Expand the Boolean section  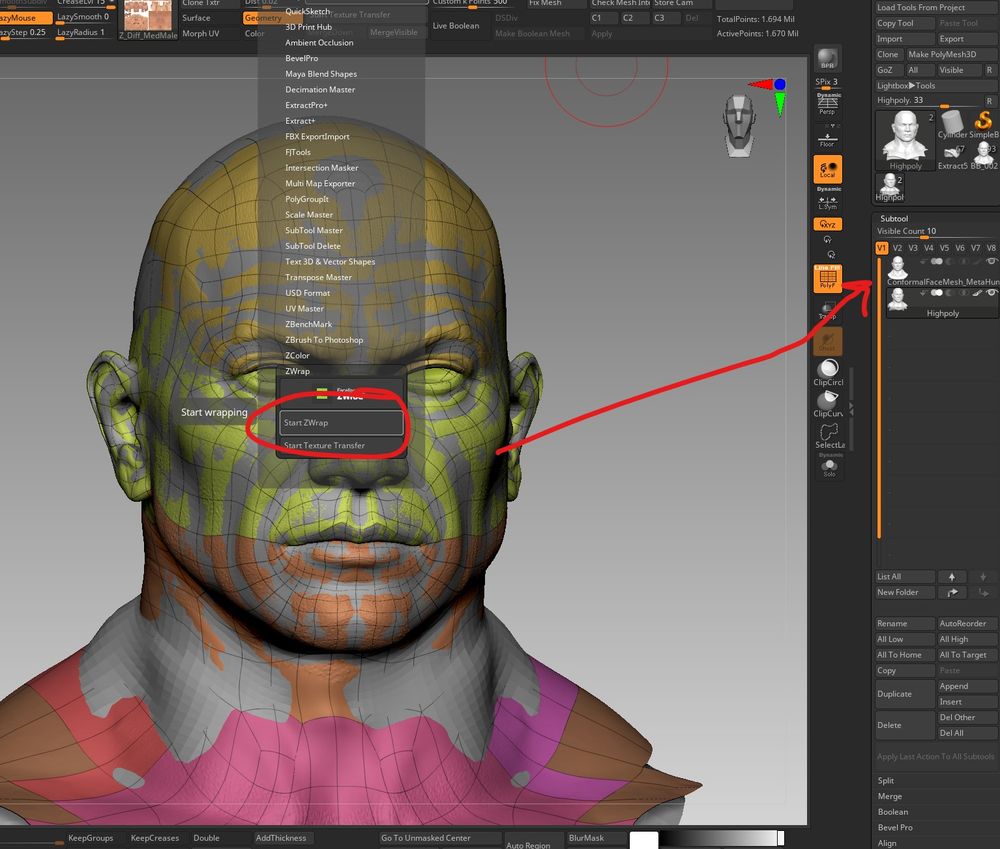click(893, 812)
